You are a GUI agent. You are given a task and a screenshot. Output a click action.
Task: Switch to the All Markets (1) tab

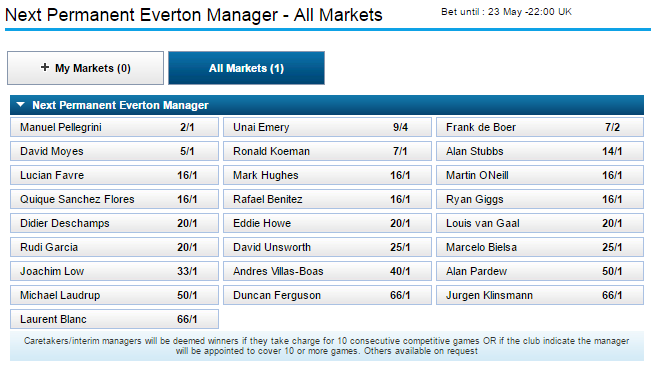246,68
